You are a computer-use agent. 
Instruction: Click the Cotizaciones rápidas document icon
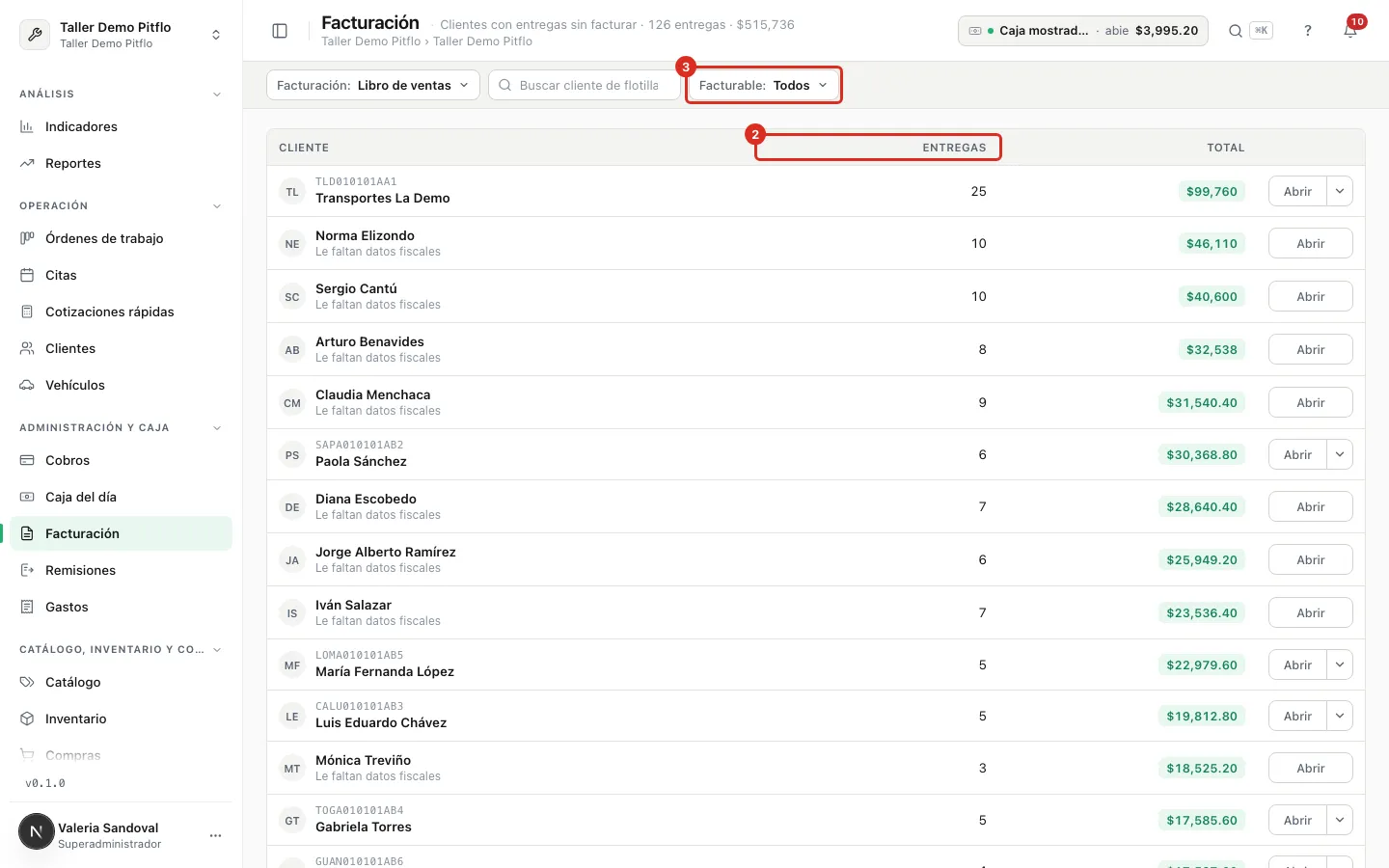point(27,312)
